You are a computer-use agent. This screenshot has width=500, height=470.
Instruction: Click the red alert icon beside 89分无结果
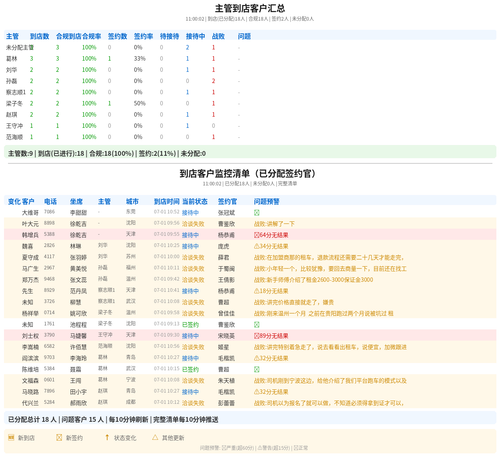tap(256, 336)
